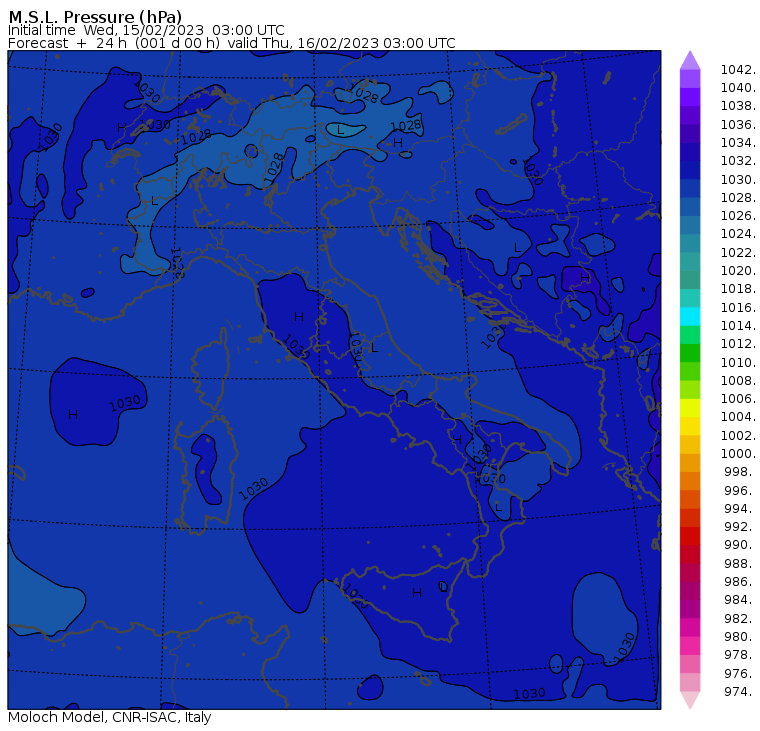Select the 1030 contour label at the map's bottom edge
Image resolution: width=760 pixels, height=731 pixels.
coord(529,694)
